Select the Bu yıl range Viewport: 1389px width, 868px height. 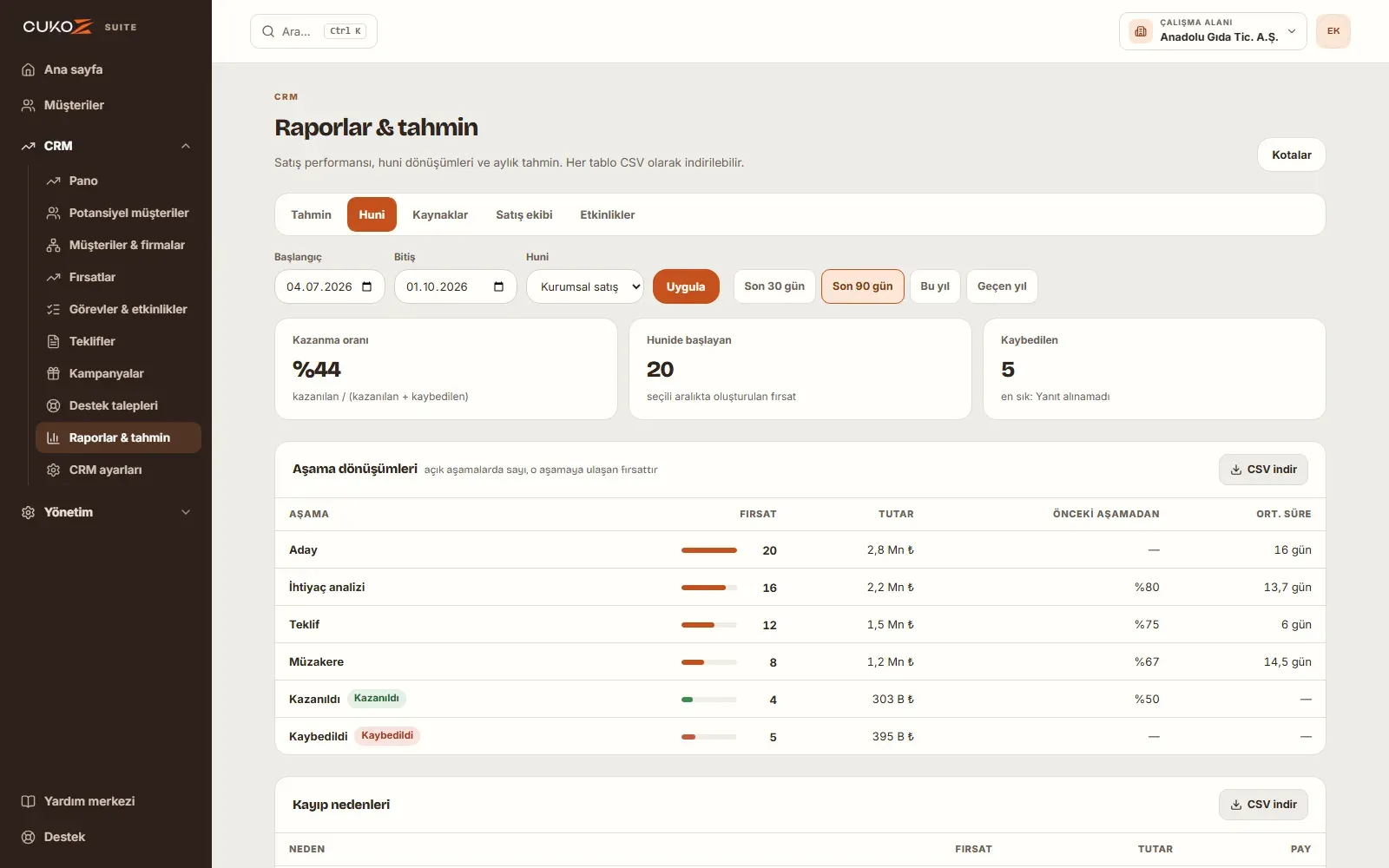pos(935,286)
